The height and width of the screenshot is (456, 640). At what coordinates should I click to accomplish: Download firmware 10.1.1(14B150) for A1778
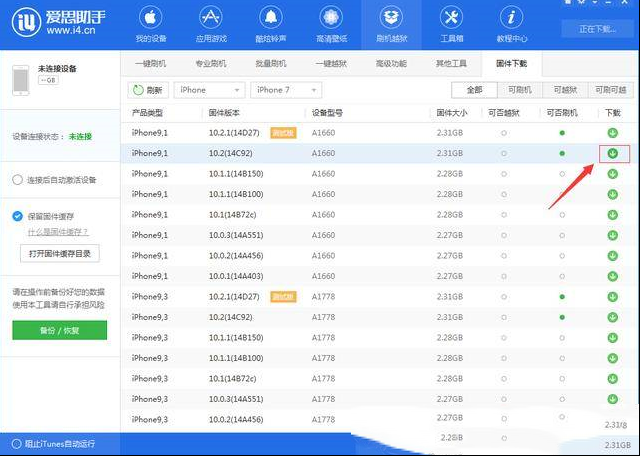click(612, 338)
